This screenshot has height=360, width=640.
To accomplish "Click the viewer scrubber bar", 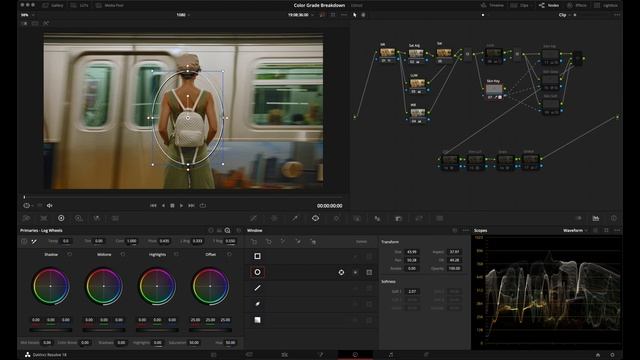I will pyautogui.click(x=184, y=197).
